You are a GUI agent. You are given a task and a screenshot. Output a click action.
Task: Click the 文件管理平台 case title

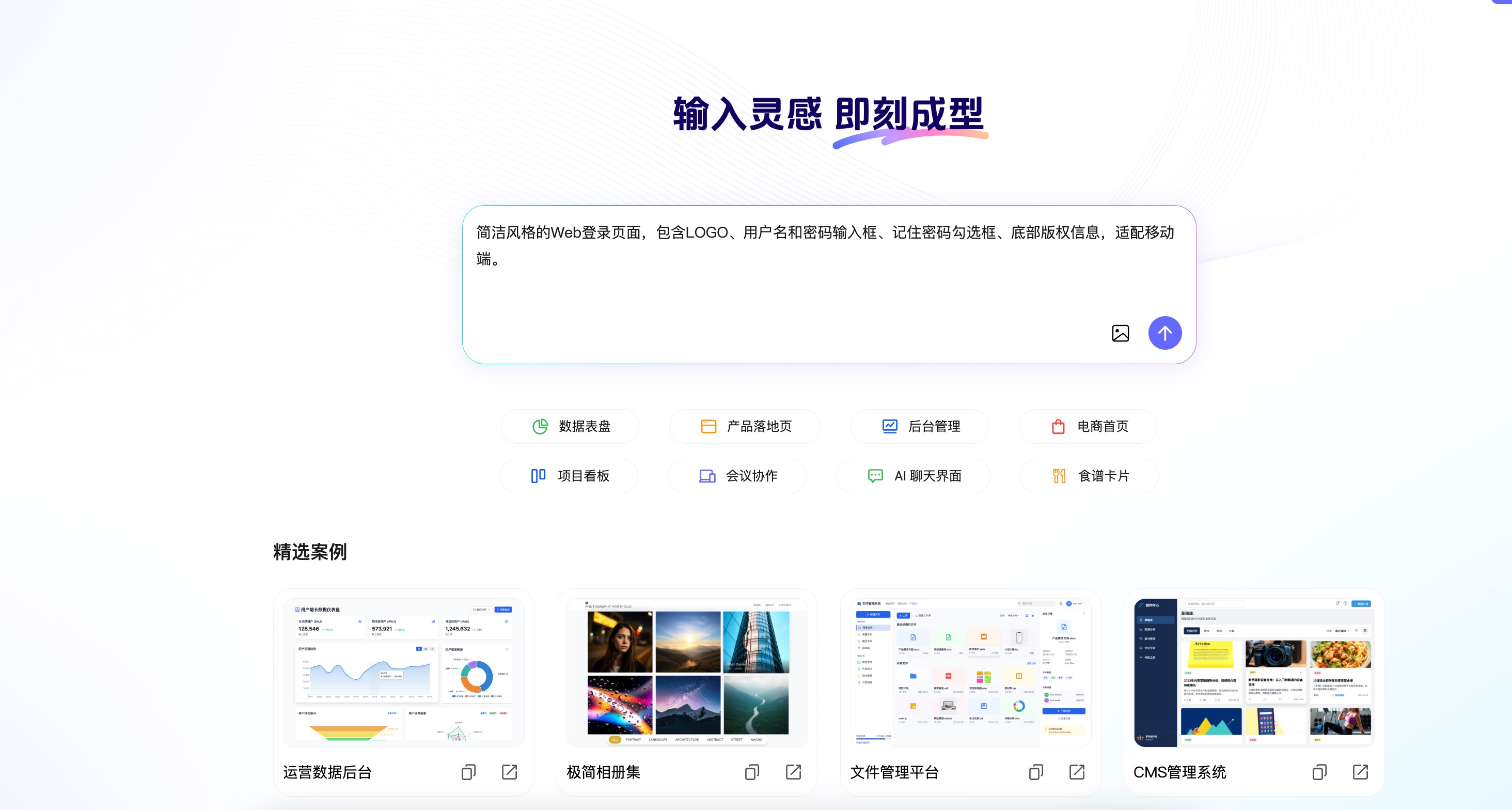pyautogui.click(x=894, y=772)
